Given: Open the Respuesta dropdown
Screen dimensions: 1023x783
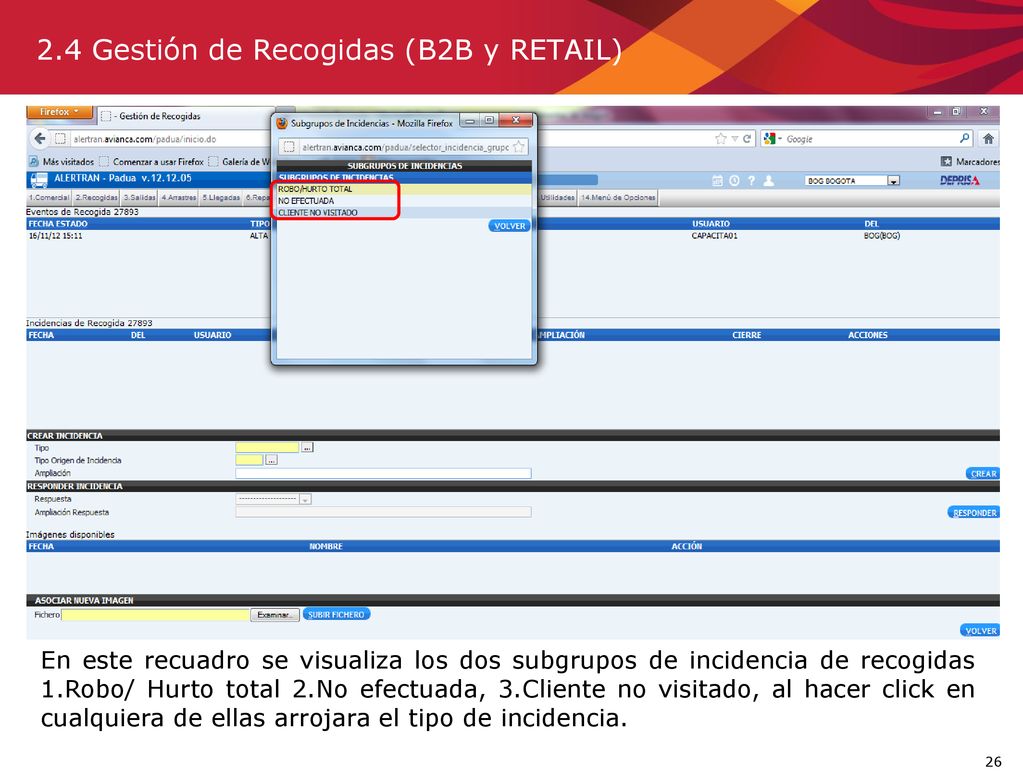Looking at the screenshot, I should tap(273, 499).
